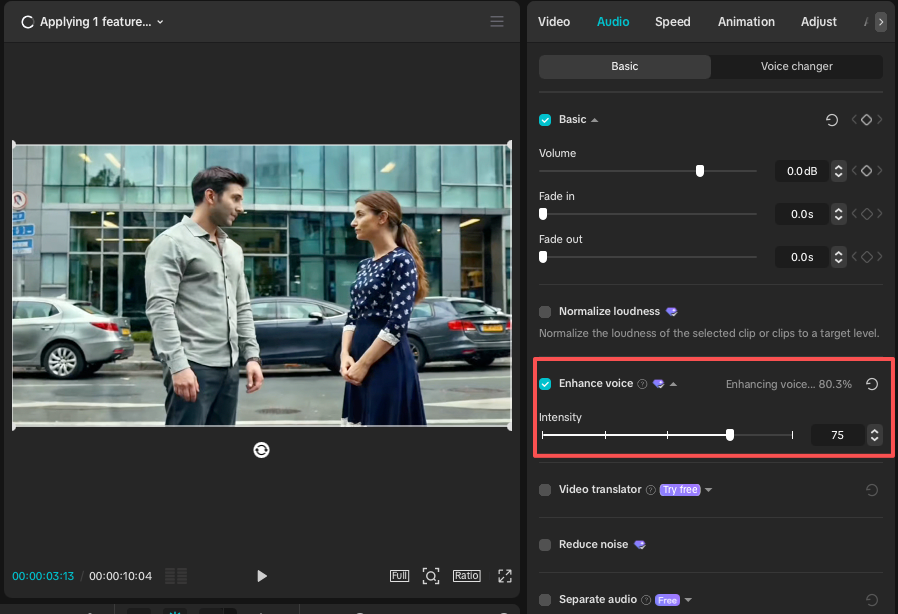Click the grid view icon near the timecode

coord(176,576)
